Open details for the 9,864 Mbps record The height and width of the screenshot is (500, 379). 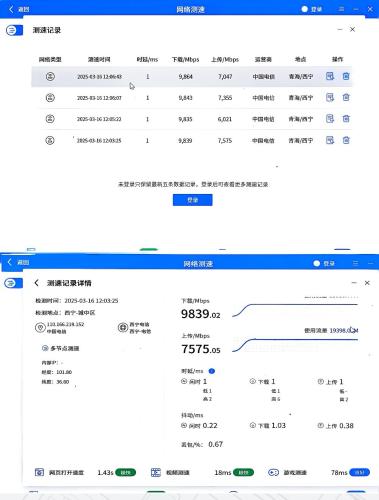click(x=330, y=76)
